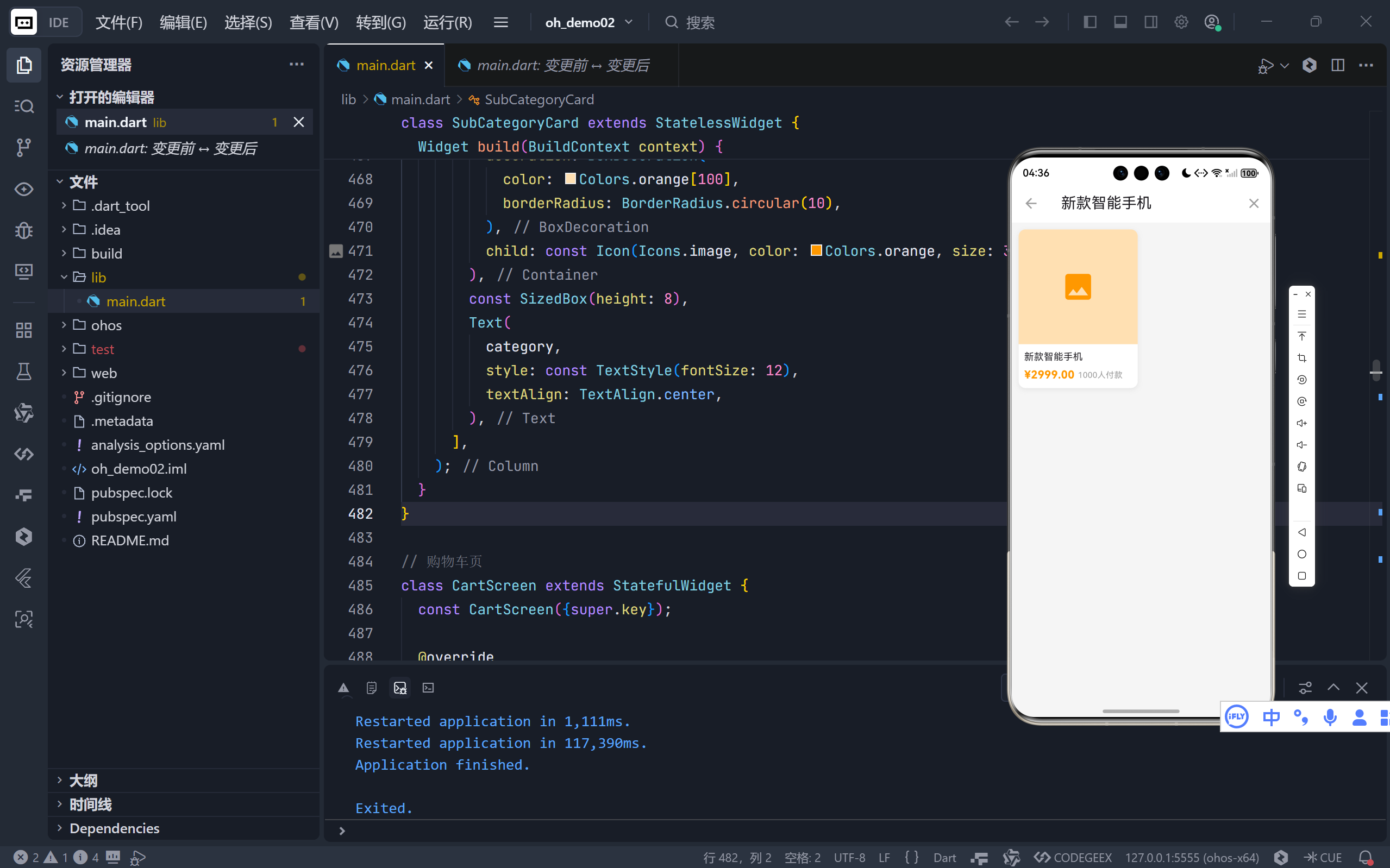The image size is (1390, 868).
Task: Open the Search activity bar icon
Action: pyautogui.click(x=23, y=106)
